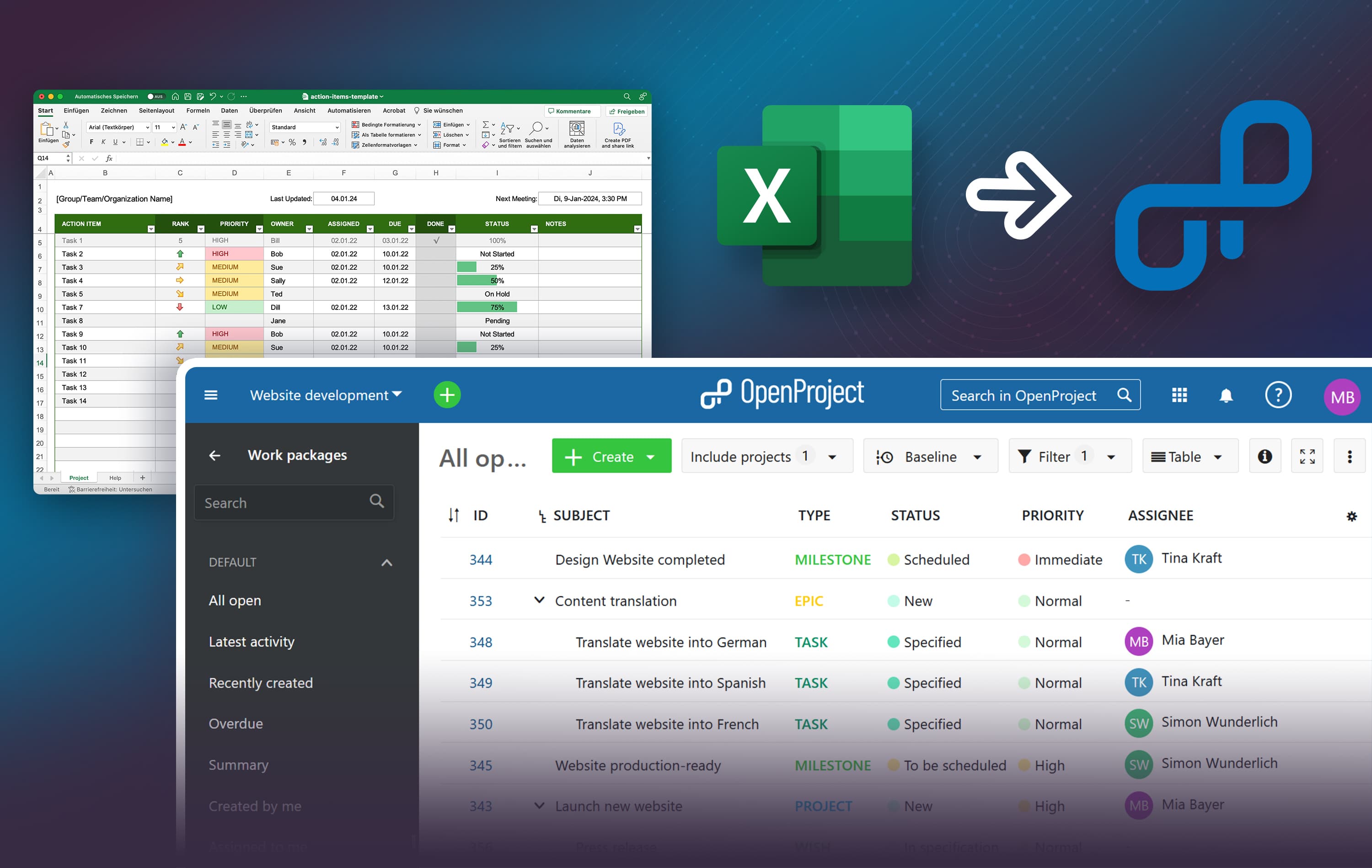Click the green plus quick-add button
This screenshot has height=868, width=1372.
447,395
